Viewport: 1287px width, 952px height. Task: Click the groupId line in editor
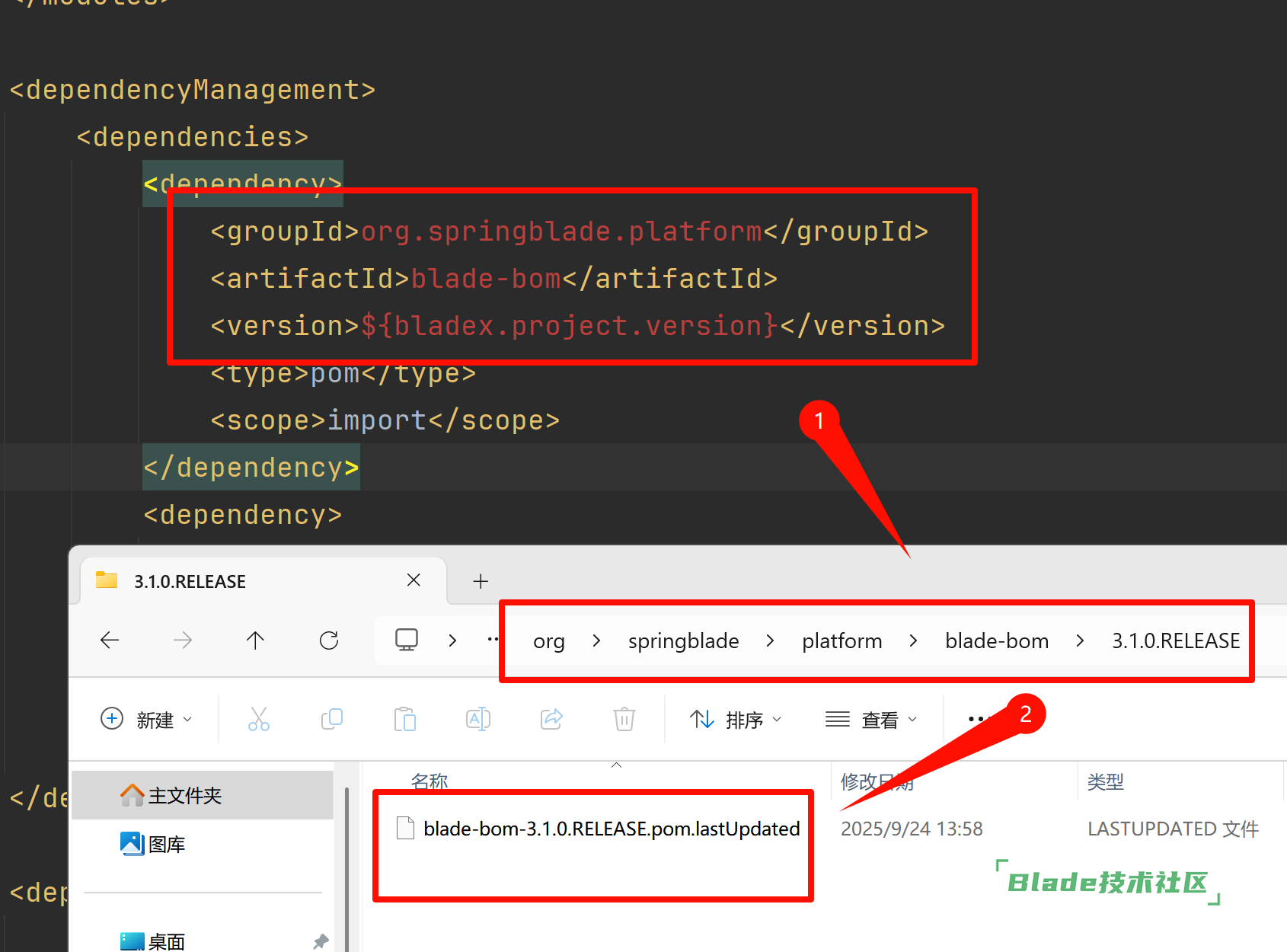(569, 231)
